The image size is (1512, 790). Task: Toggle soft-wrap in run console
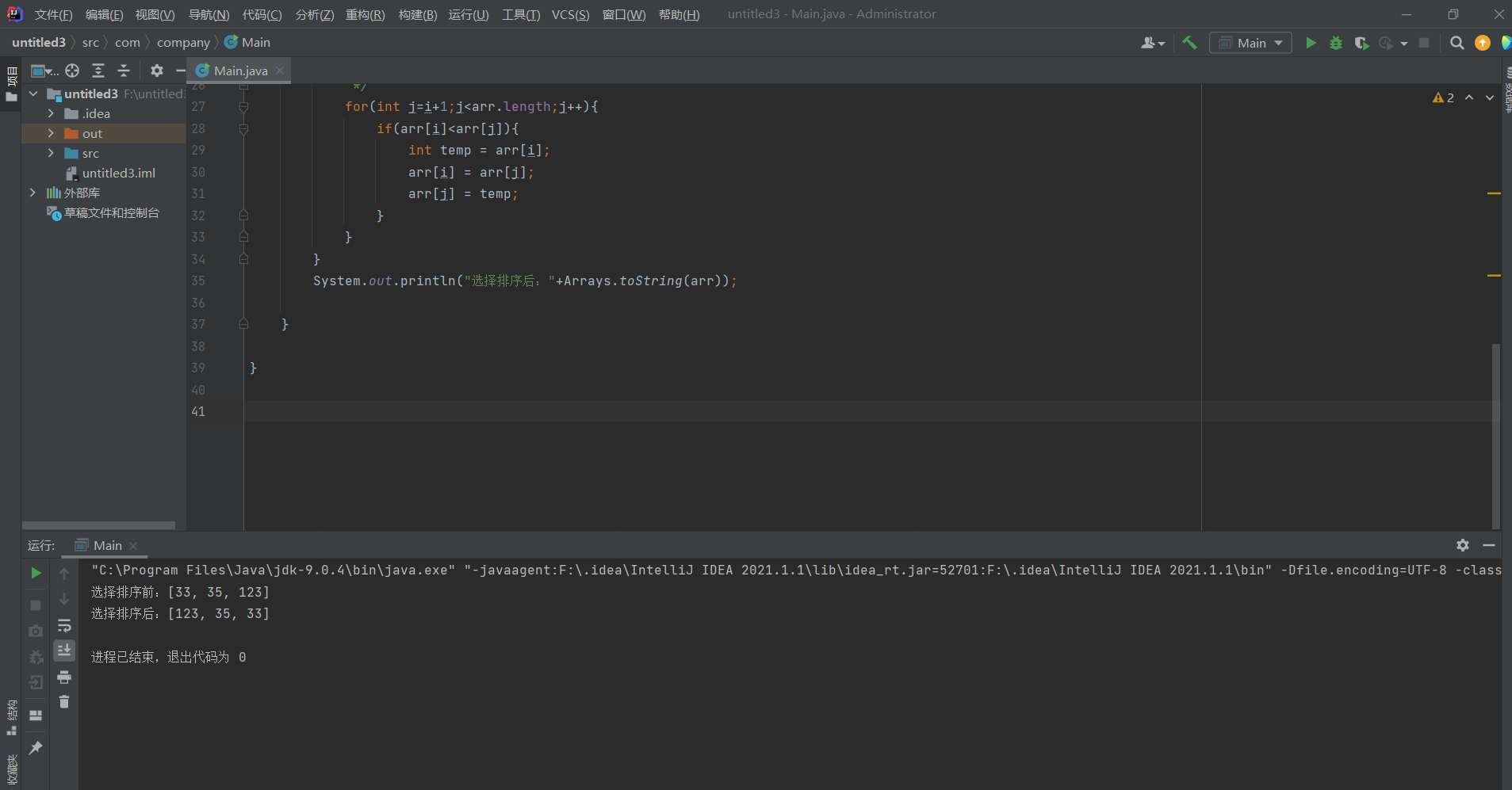pos(64,626)
